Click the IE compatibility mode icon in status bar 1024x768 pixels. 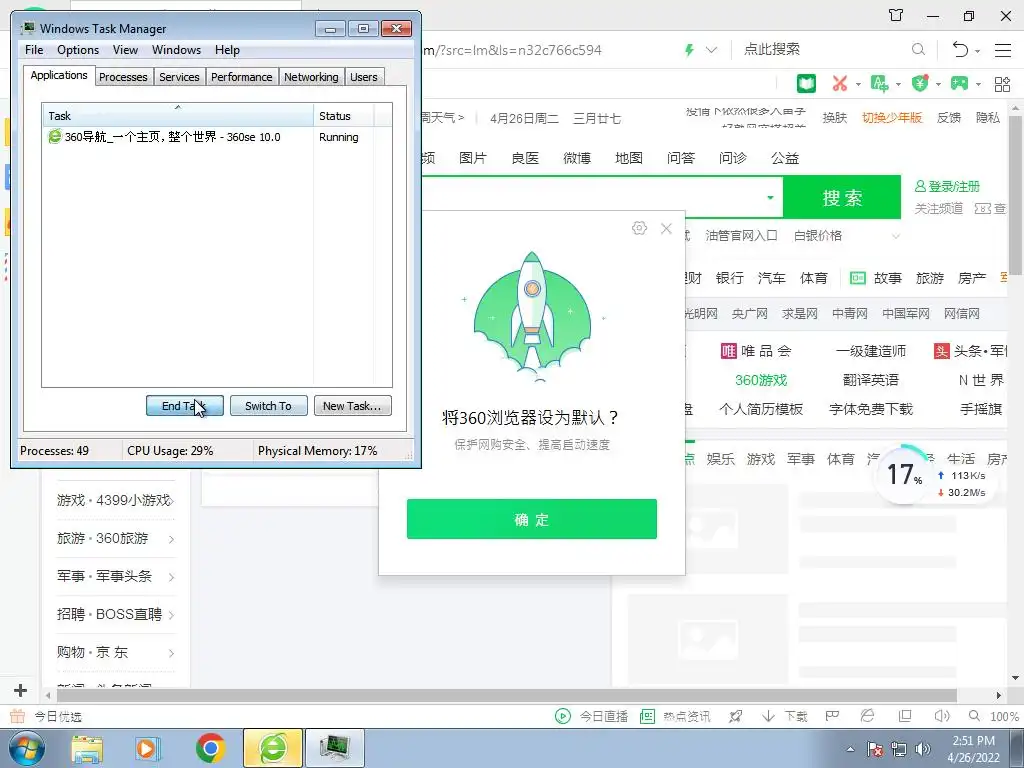[867, 716]
